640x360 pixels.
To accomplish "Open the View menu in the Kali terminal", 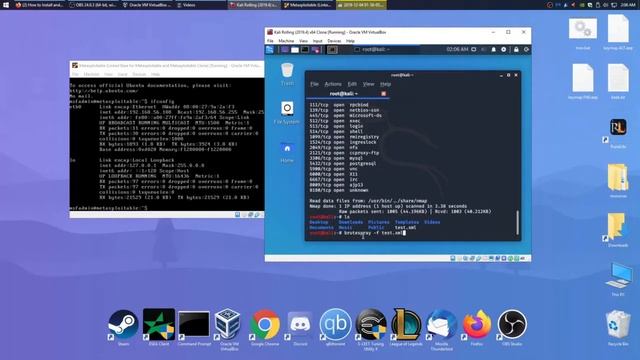I will [x=368, y=84].
